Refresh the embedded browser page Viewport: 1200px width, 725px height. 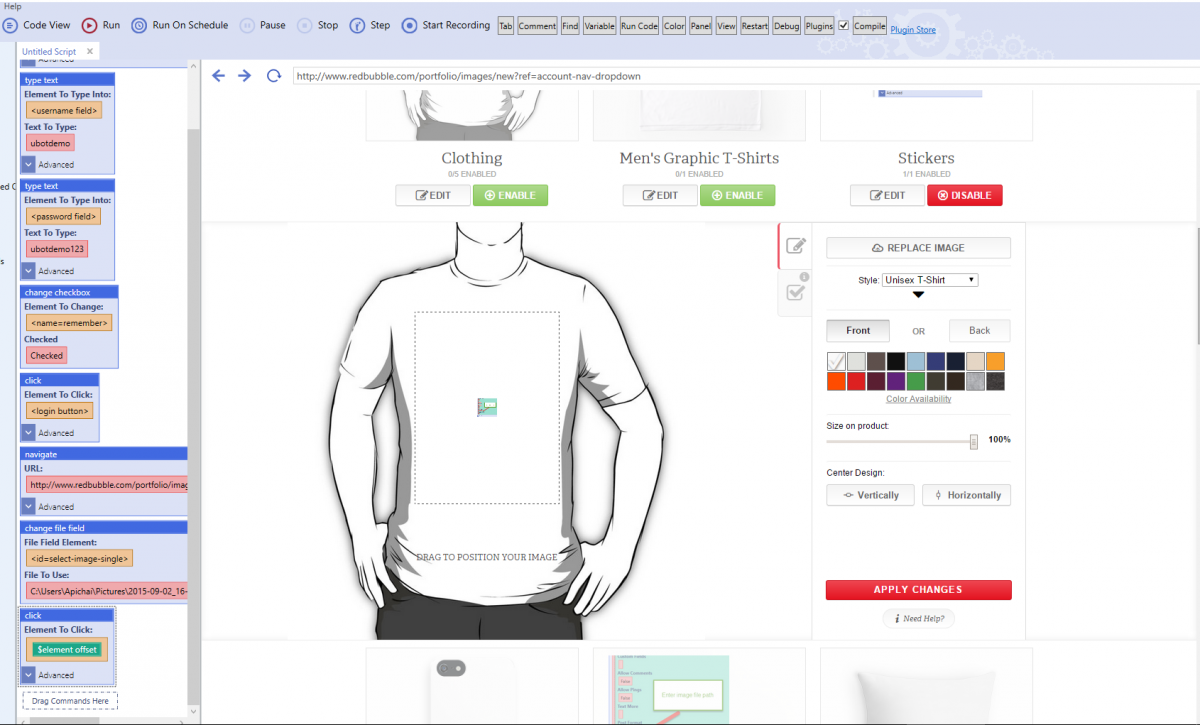click(x=273, y=75)
